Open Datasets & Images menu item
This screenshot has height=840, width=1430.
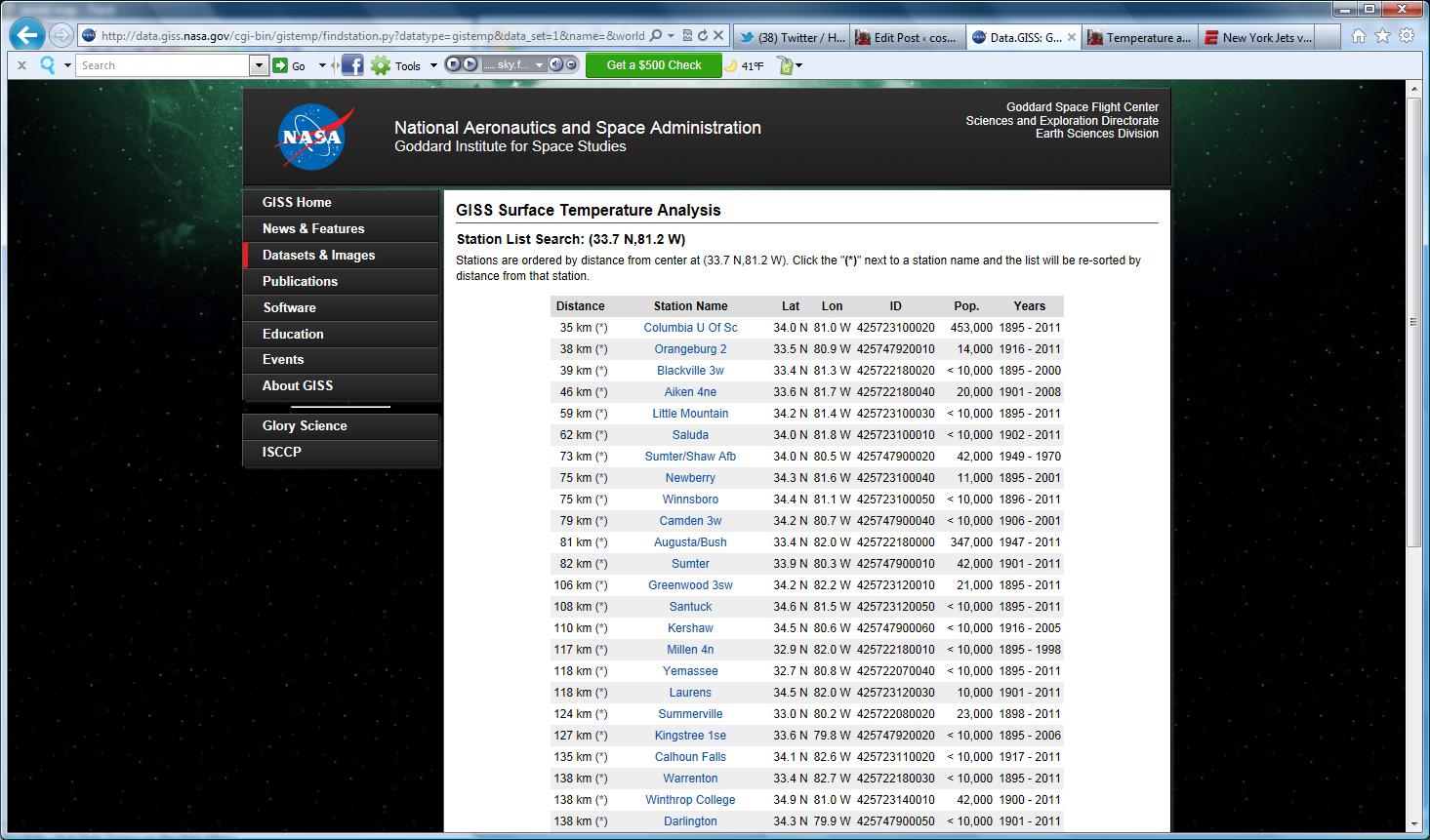click(318, 255)
